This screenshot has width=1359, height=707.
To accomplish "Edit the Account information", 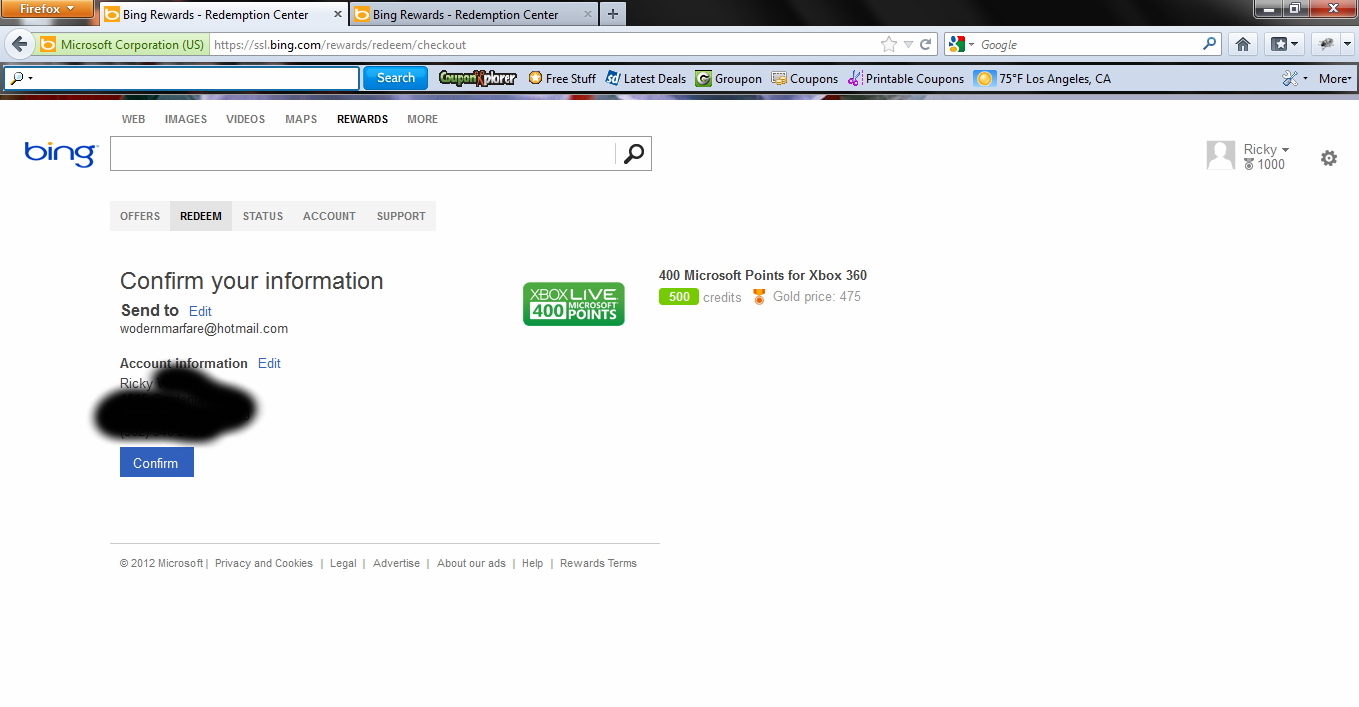I will click(269, 363).
